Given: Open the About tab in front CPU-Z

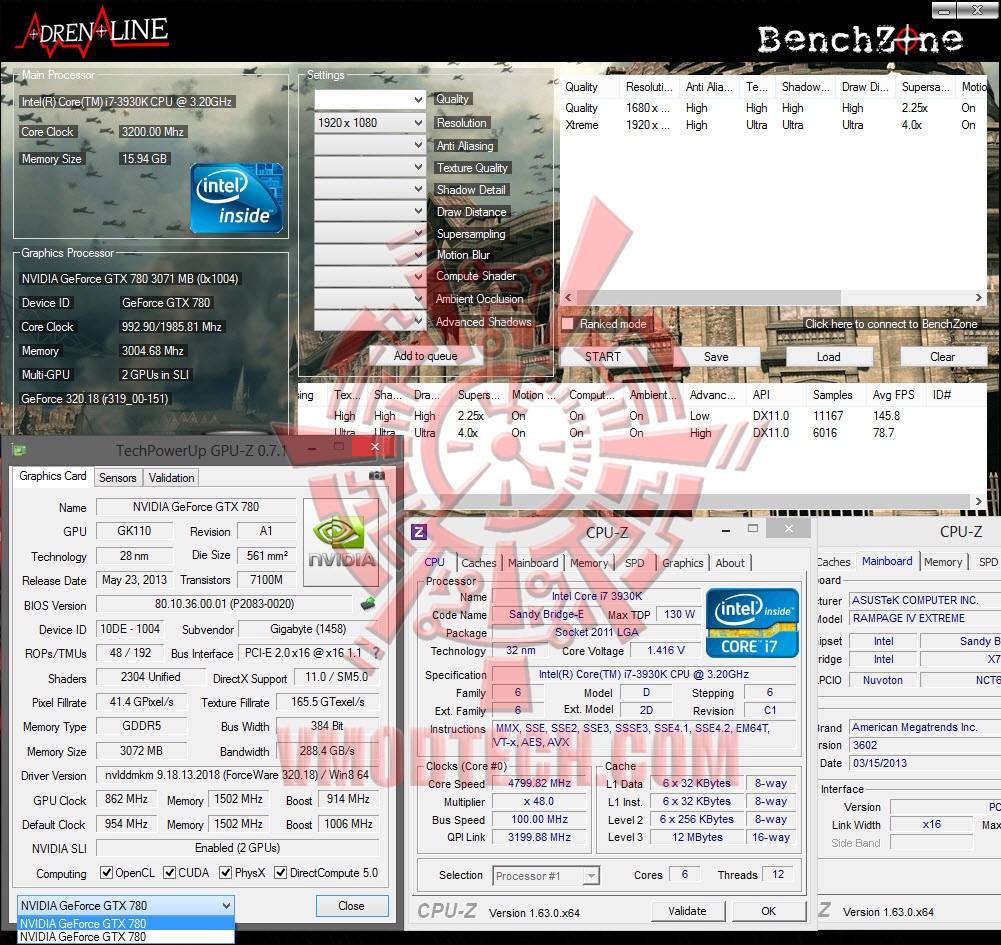Looking at the screenshot, I should (x=730, y=563).
